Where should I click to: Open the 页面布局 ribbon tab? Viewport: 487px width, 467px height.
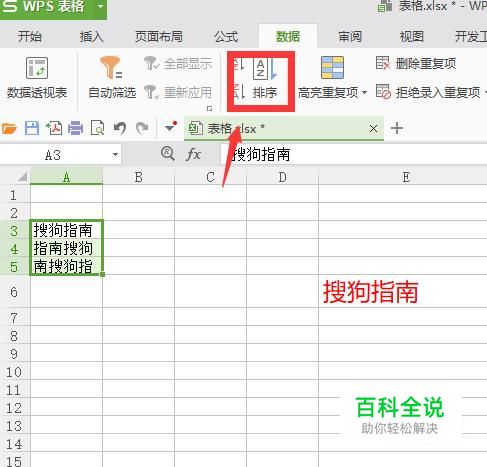pos(159,36)
